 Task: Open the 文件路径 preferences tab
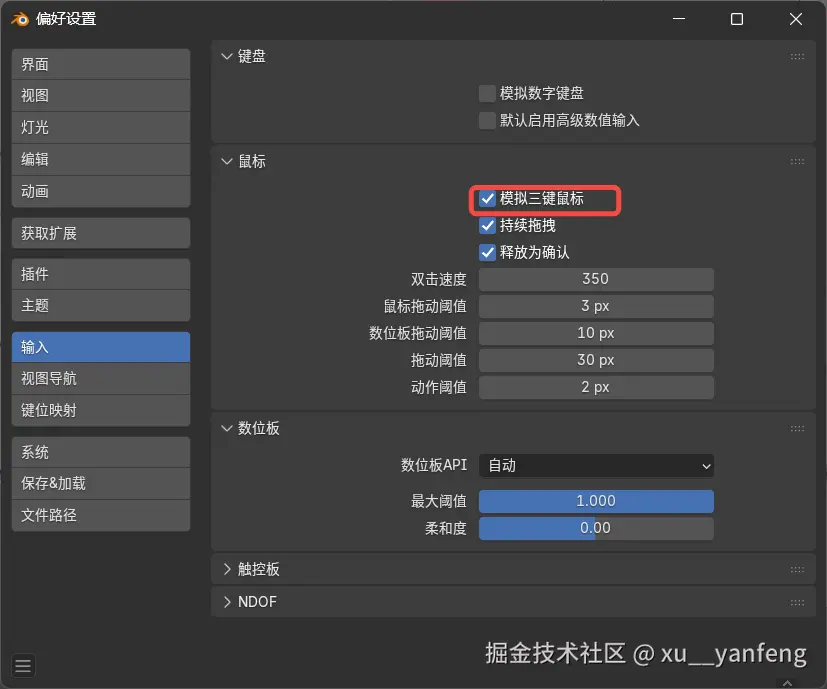[x=101, y=515]
